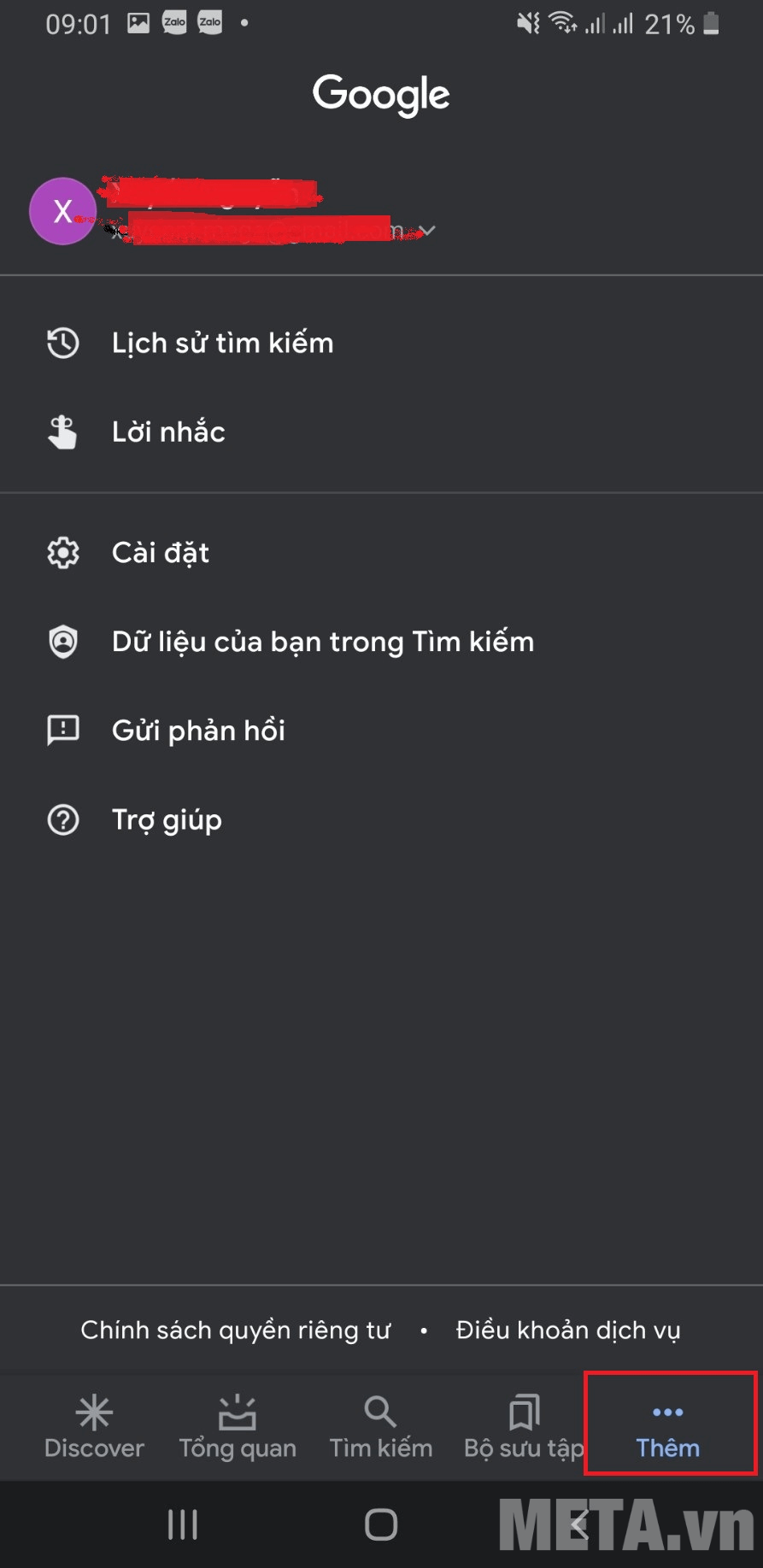Tap the purple X profile avatar
763x1568 pixels.
[62, 211]
